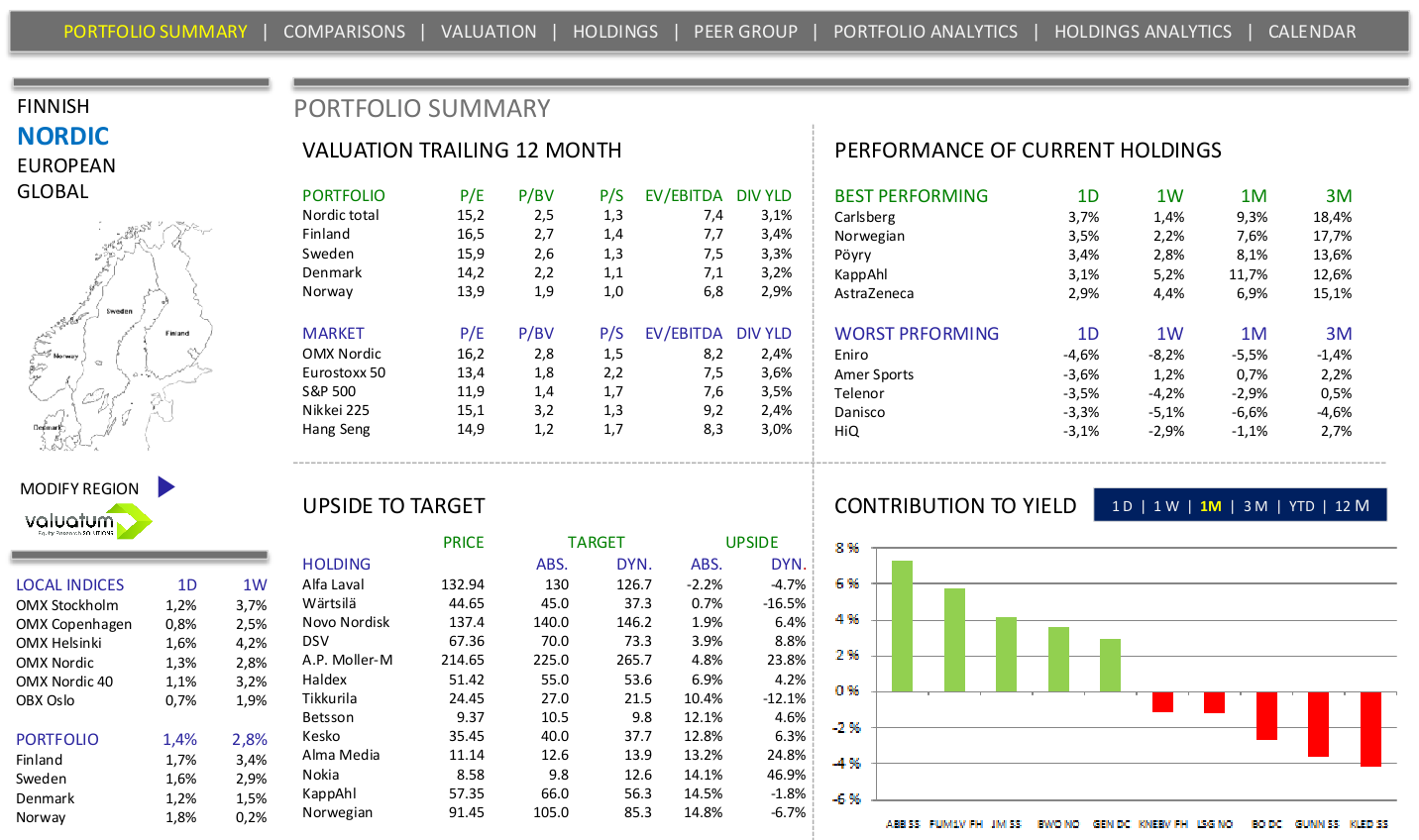Click the GUNN SS red bar

pyautogui.click(x=1318, y=724)
